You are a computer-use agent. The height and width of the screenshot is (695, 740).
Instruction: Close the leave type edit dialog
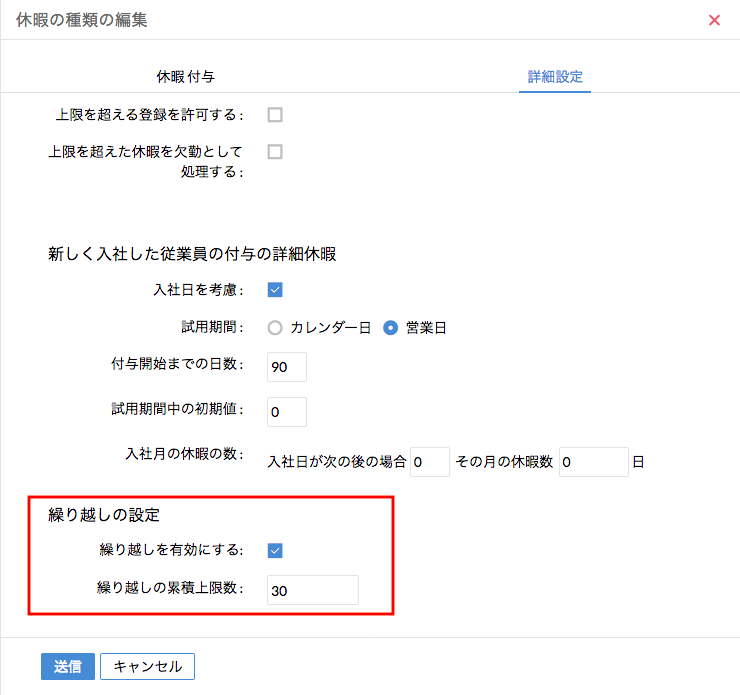(x=714, y=20)
